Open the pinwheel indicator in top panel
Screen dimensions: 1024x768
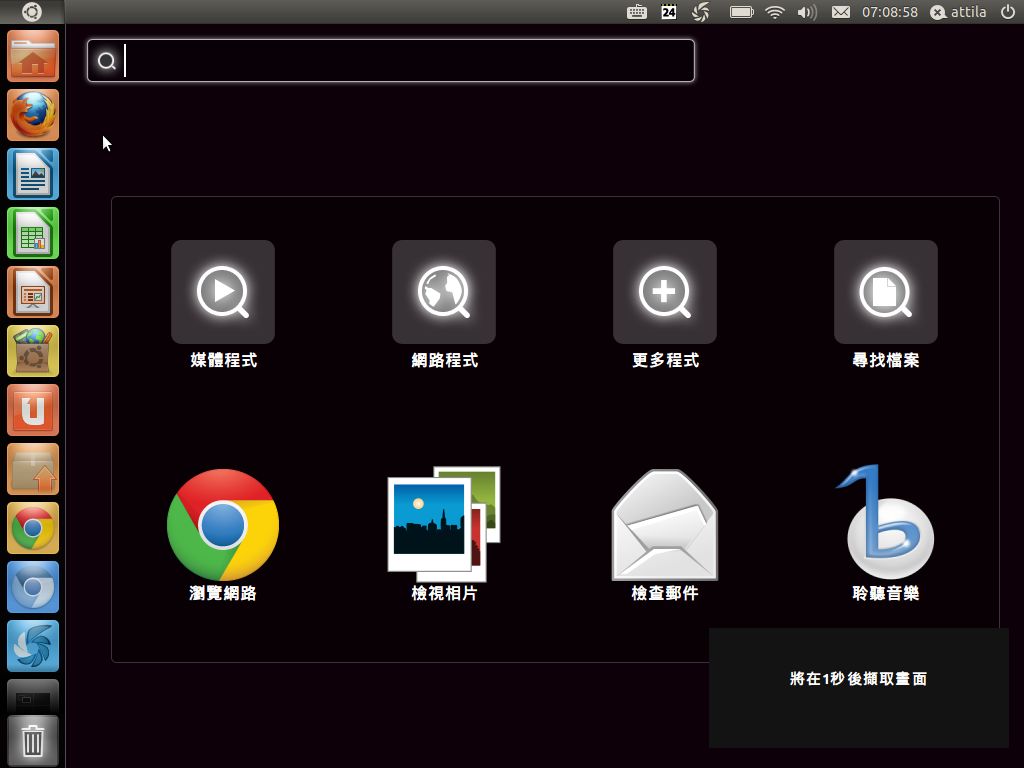pos(701,12)
